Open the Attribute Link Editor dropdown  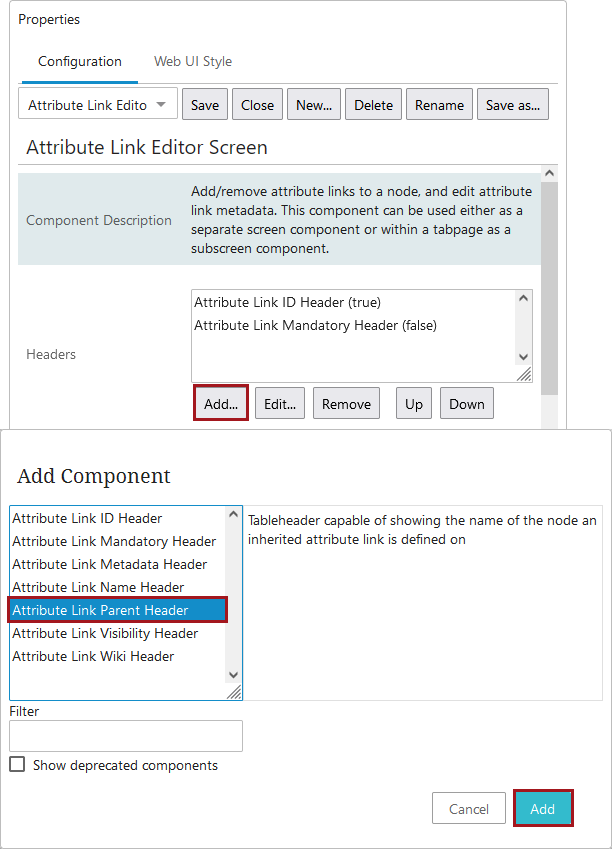pos(98,105)
